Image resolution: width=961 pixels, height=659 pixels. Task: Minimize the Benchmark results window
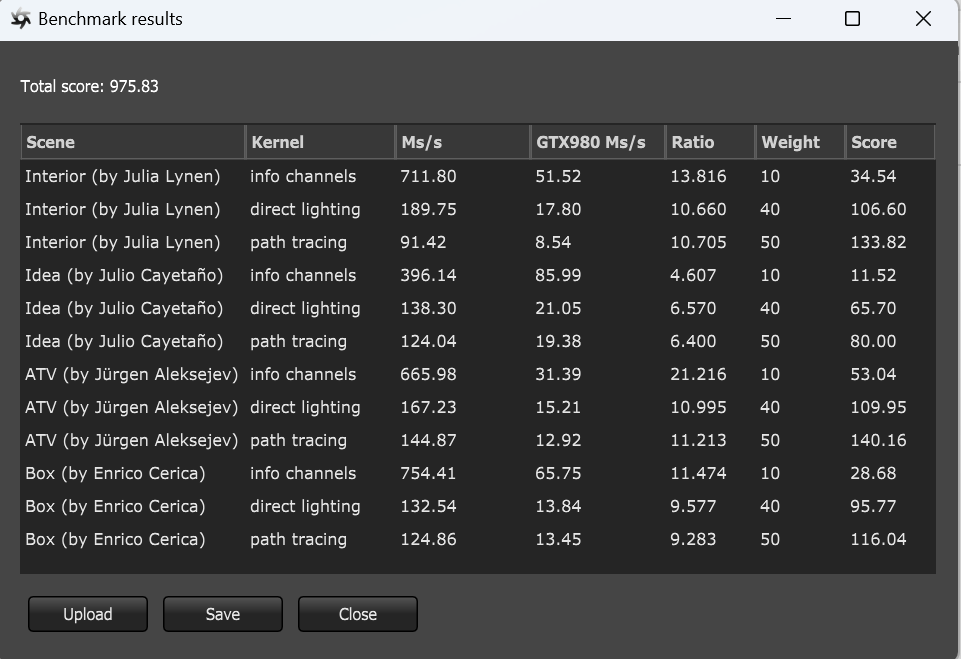coord(783,19)
